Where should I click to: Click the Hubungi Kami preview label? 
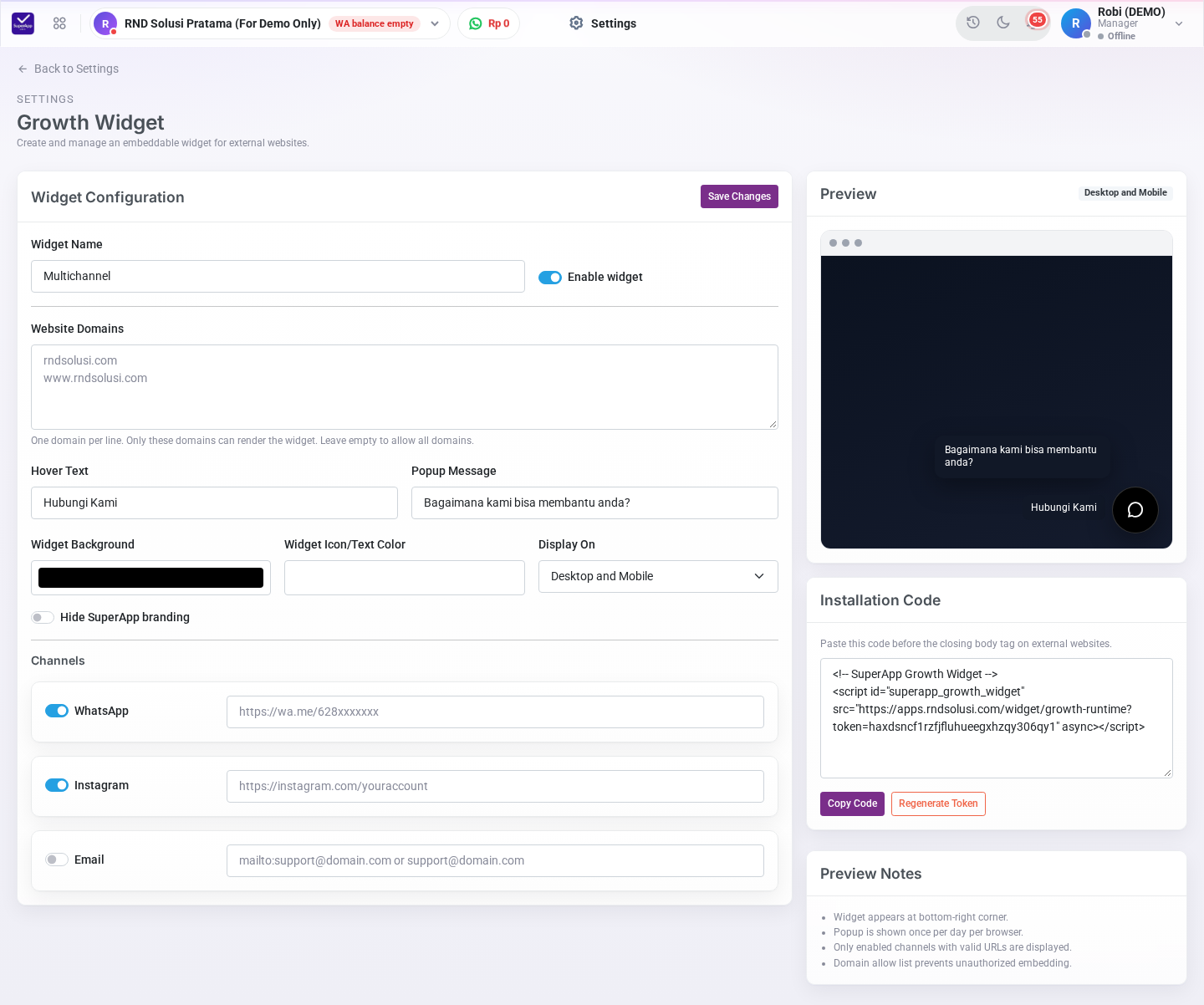(x=1064, y=508)
